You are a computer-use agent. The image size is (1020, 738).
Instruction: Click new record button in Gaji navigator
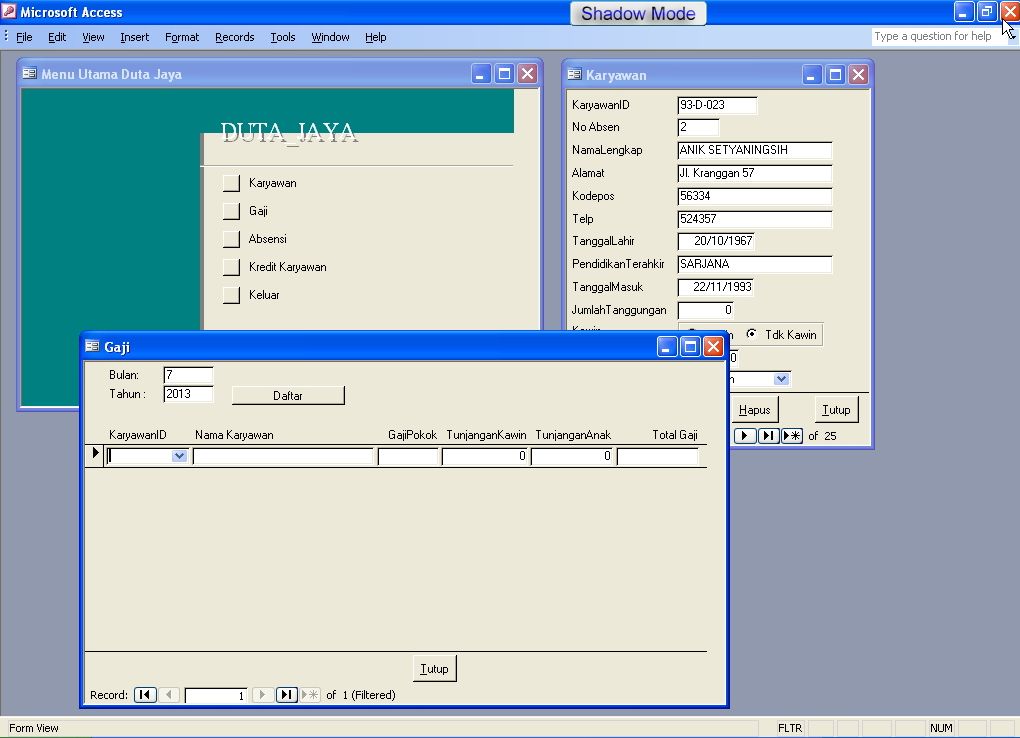pos(310,695)
